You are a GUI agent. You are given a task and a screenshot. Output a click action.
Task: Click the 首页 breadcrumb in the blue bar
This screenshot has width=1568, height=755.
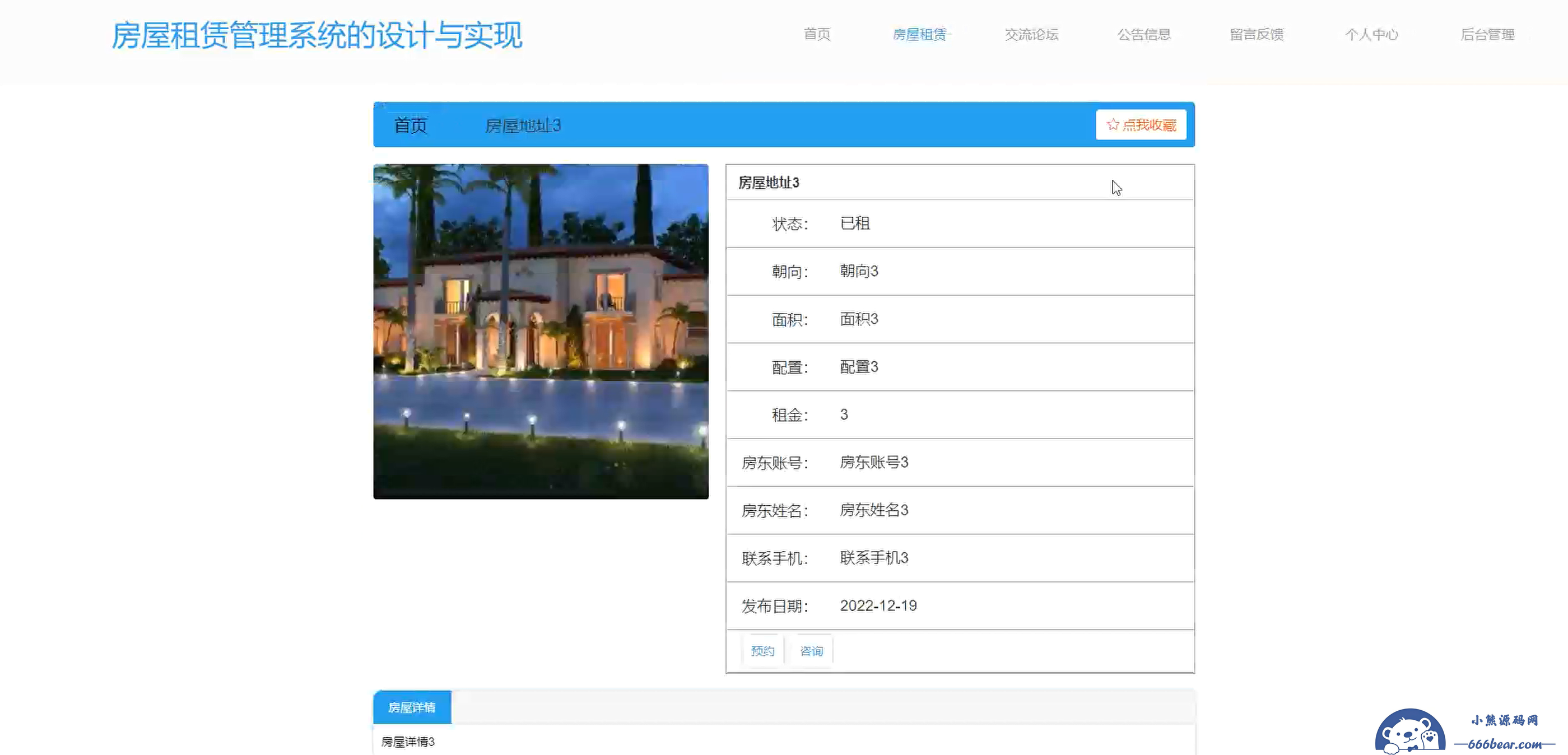410,125
